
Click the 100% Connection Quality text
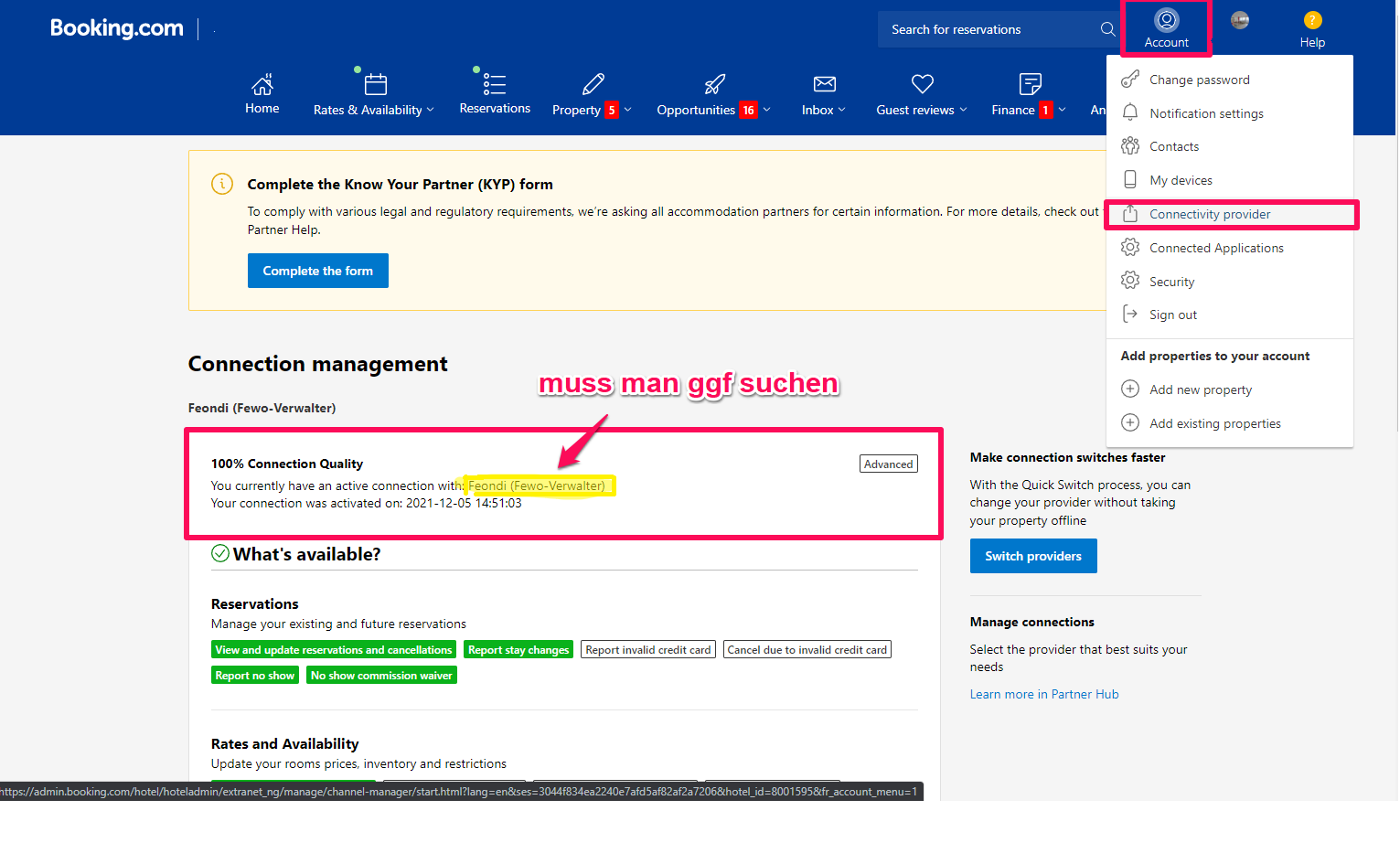tap(287, 464)
